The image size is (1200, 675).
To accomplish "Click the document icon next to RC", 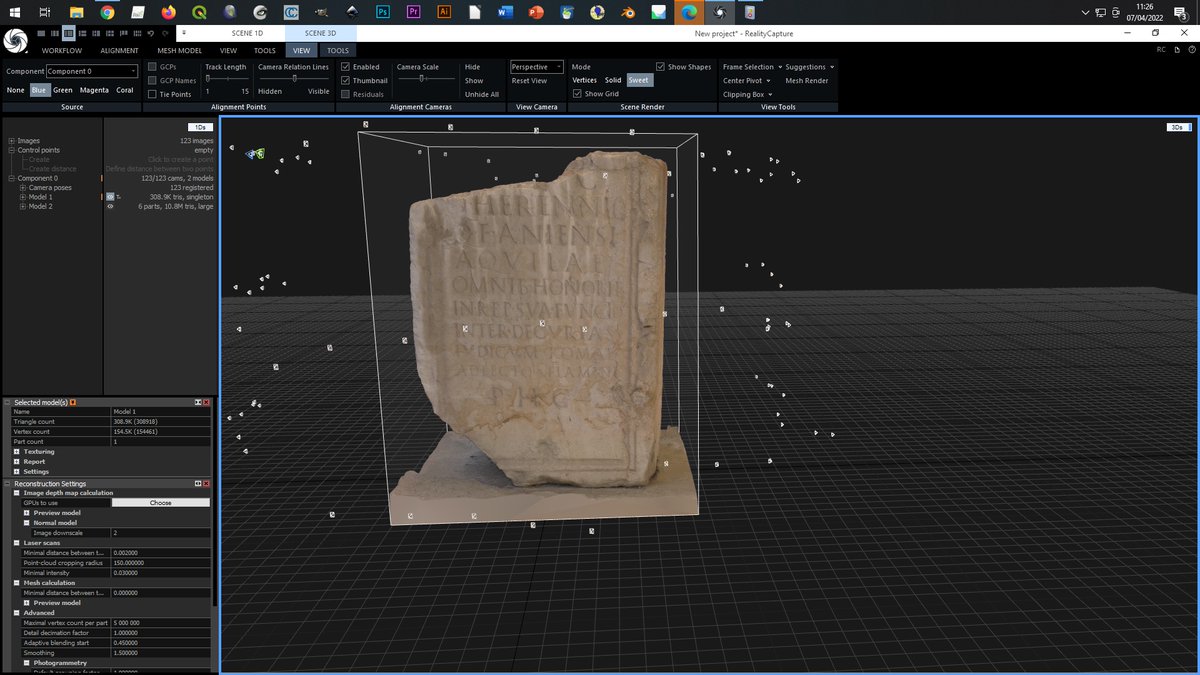I will [1175, 49].
